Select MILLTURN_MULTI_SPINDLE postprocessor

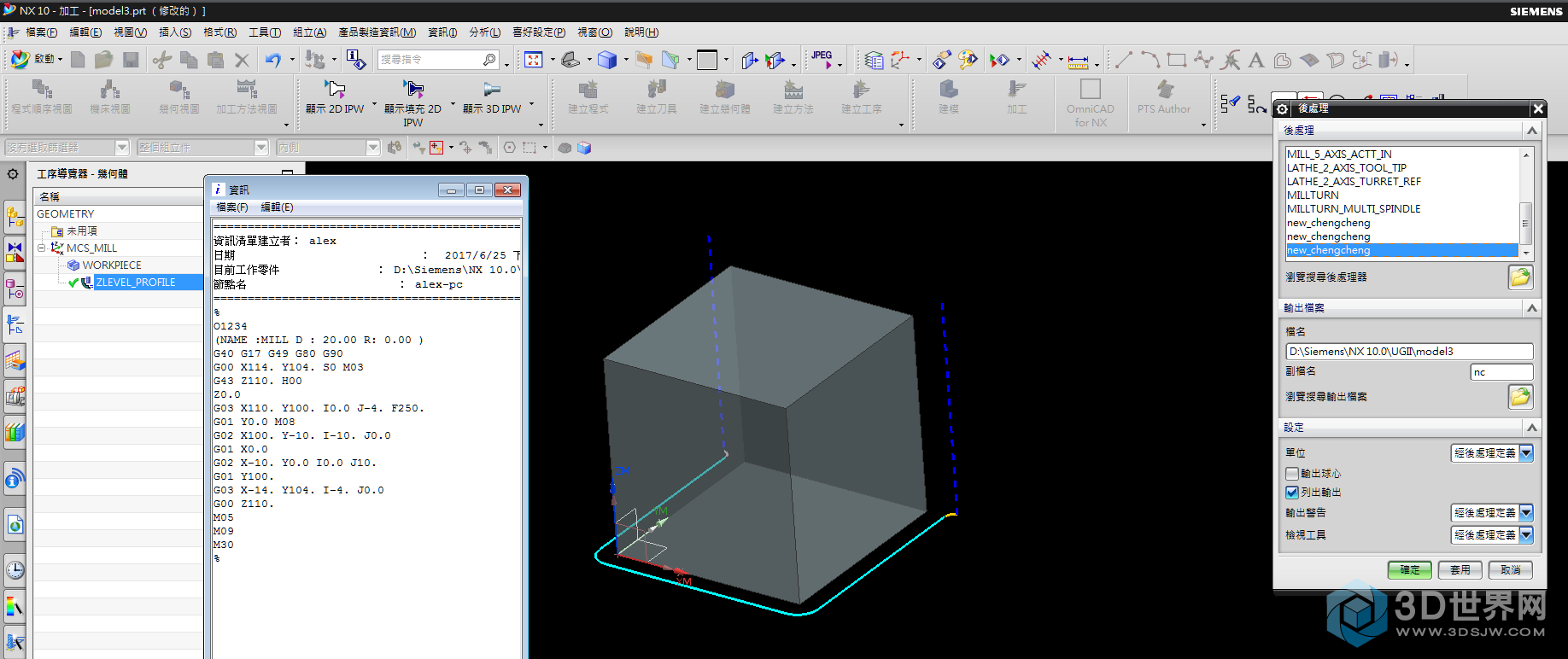tap(1354, 208)
